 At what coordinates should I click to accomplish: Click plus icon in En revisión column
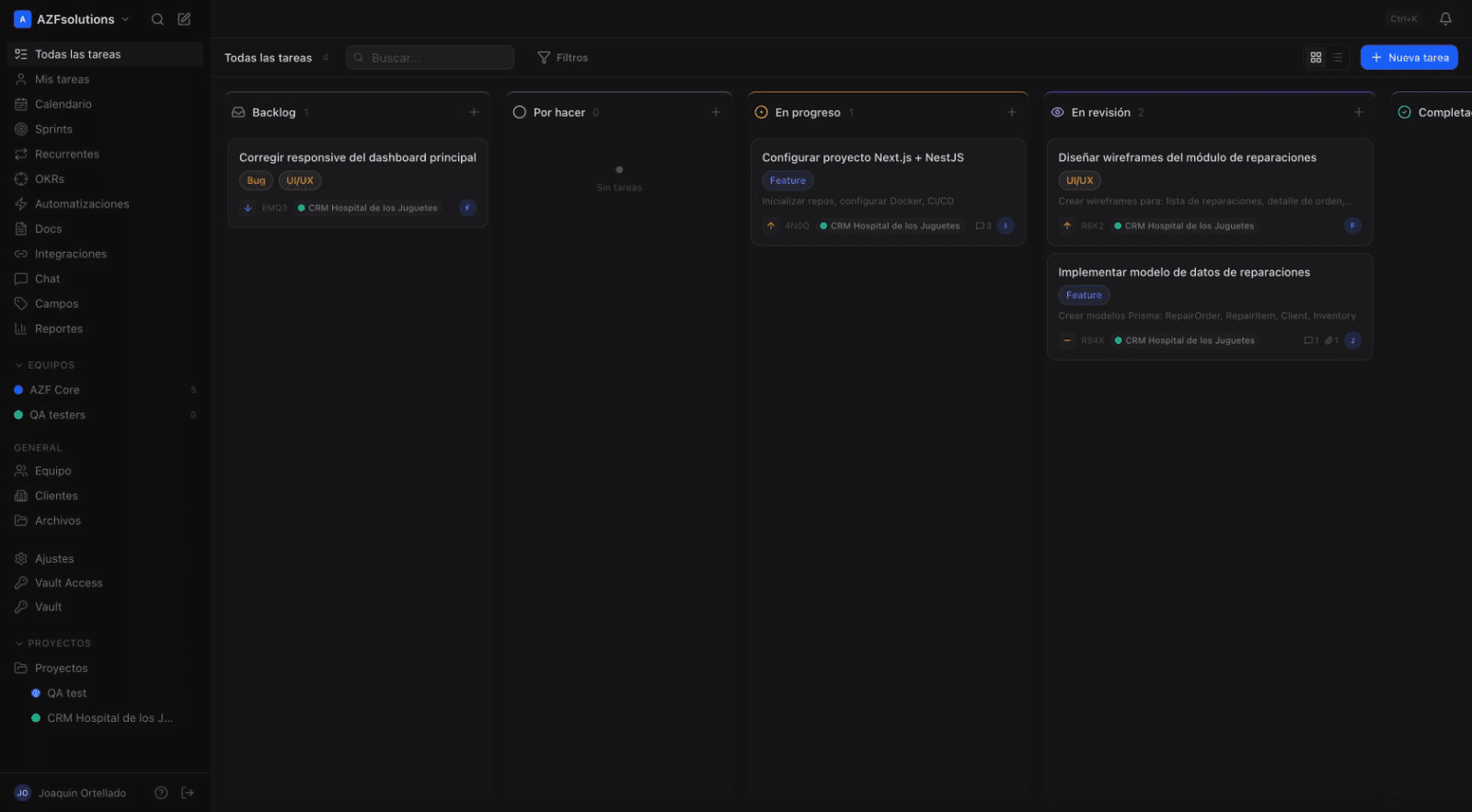[x=1358, y=112]
